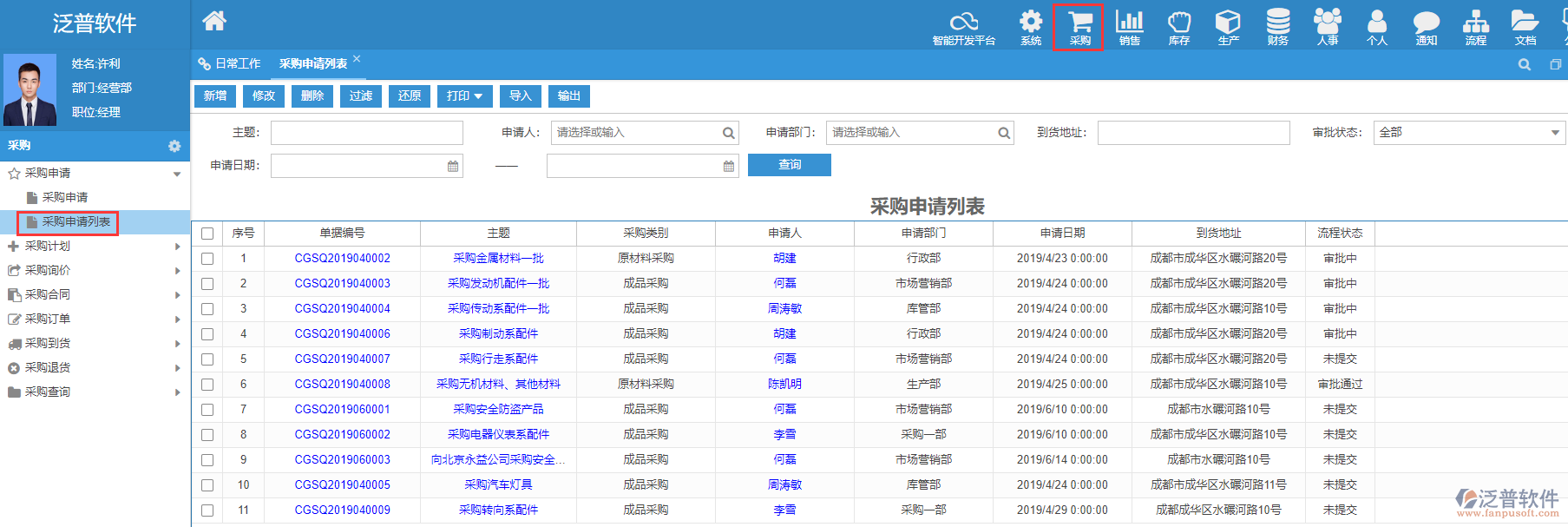
Task: Tick the select-all checkbox in table header
Action: pos(207,234)
